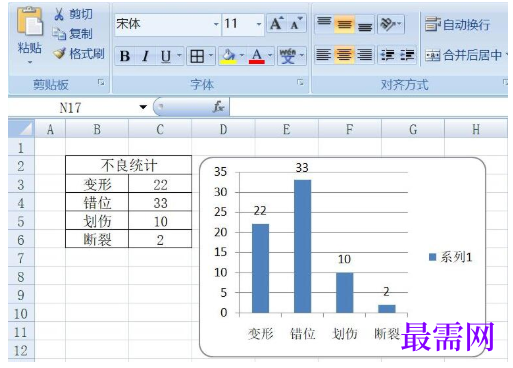The height and width of the screenshot is (368, 513).
Task: Open the clipboard group dialog launcher
Action: tap(101, 82)
